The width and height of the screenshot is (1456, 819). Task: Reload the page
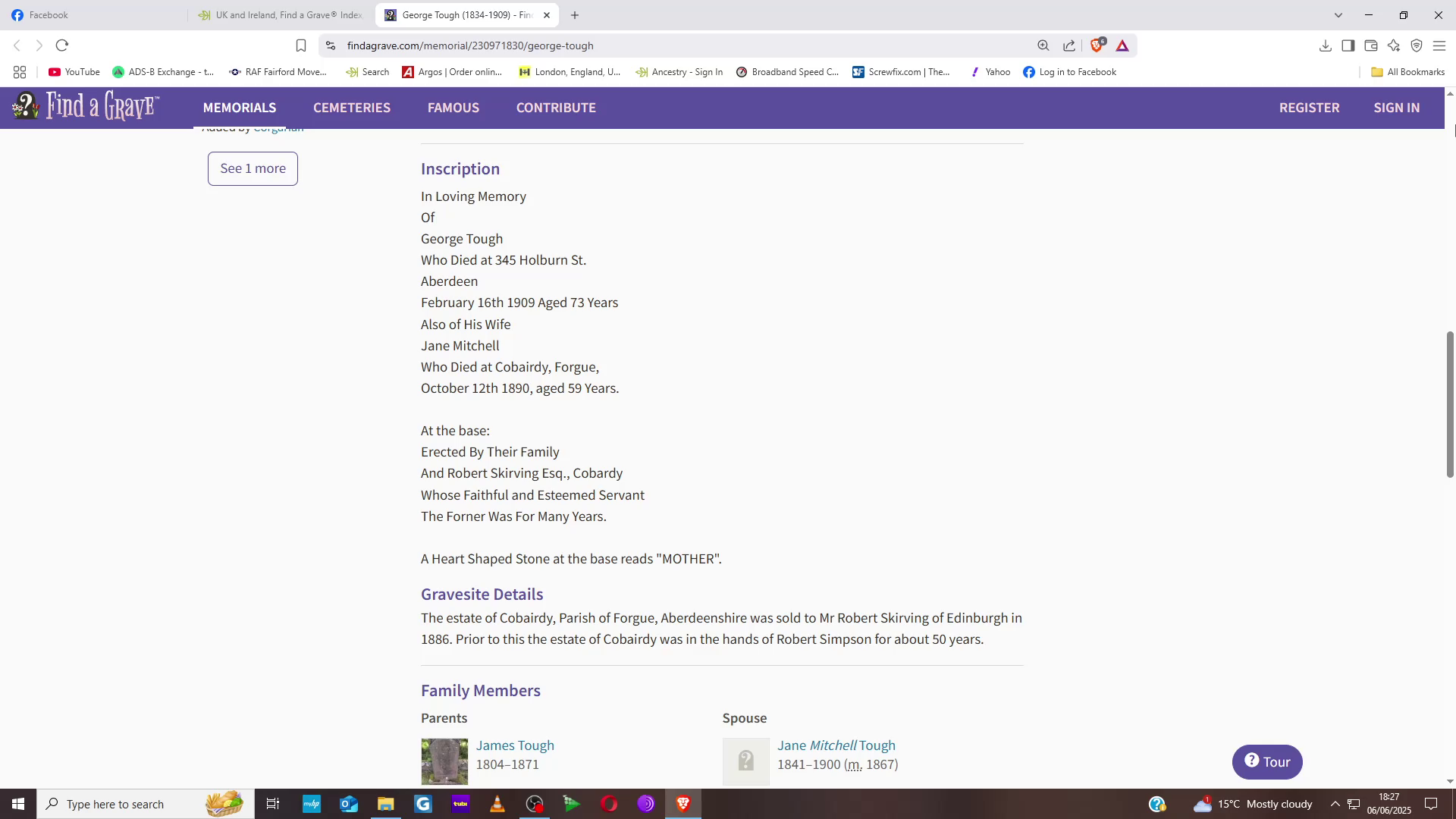(x=62, y=45)
